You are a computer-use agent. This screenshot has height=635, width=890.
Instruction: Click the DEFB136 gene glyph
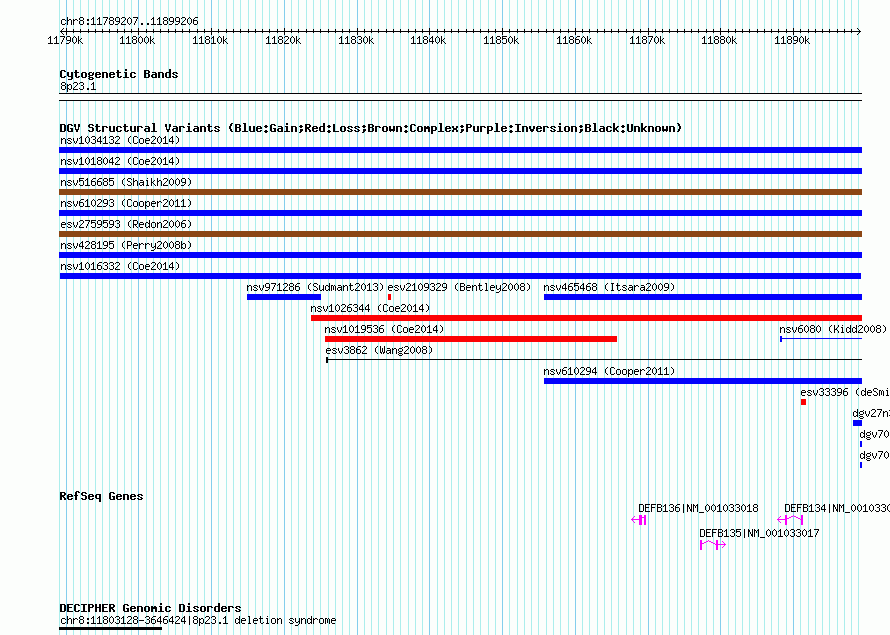(x=639, y=520)
